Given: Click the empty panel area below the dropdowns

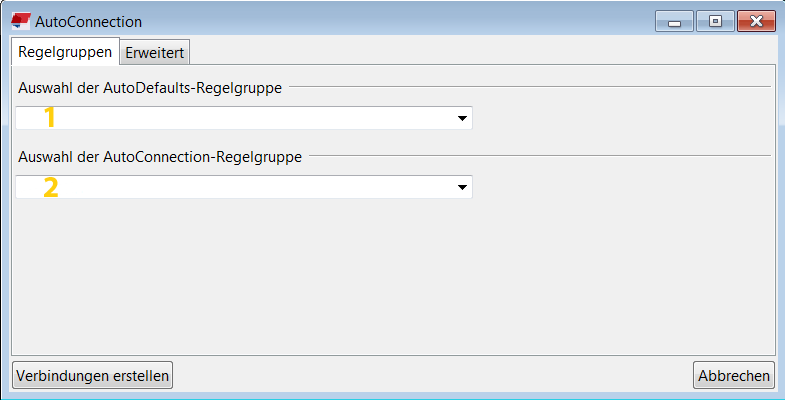Looking at the screenshot, I should 390,280.
